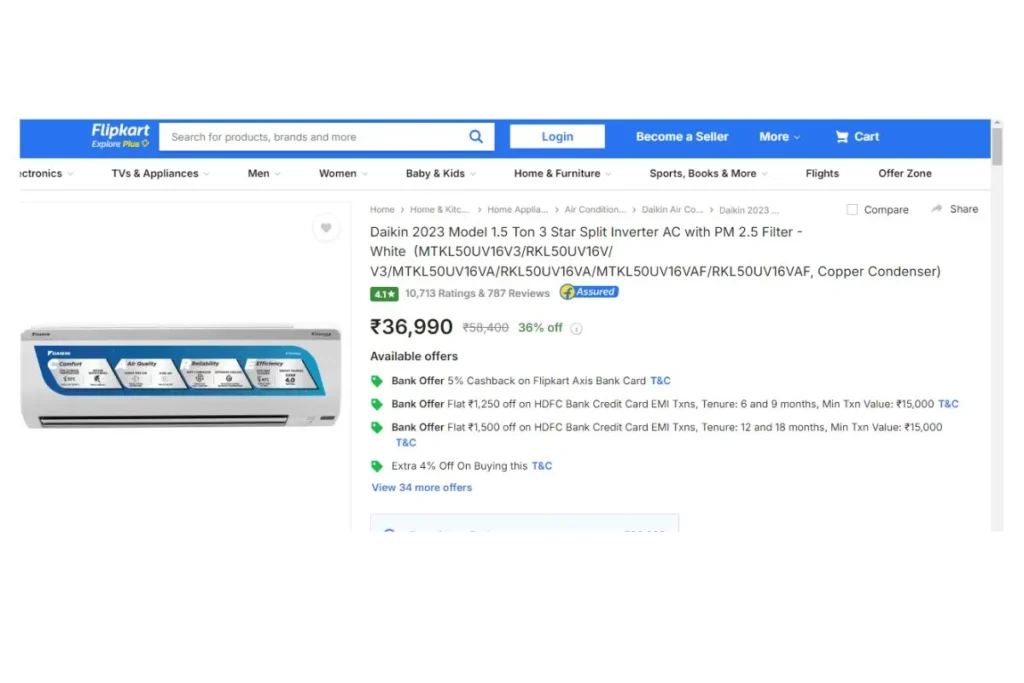Expand the More dropdown in header
The height and width of the screenshot is (683, 1024).
[779, 136]
